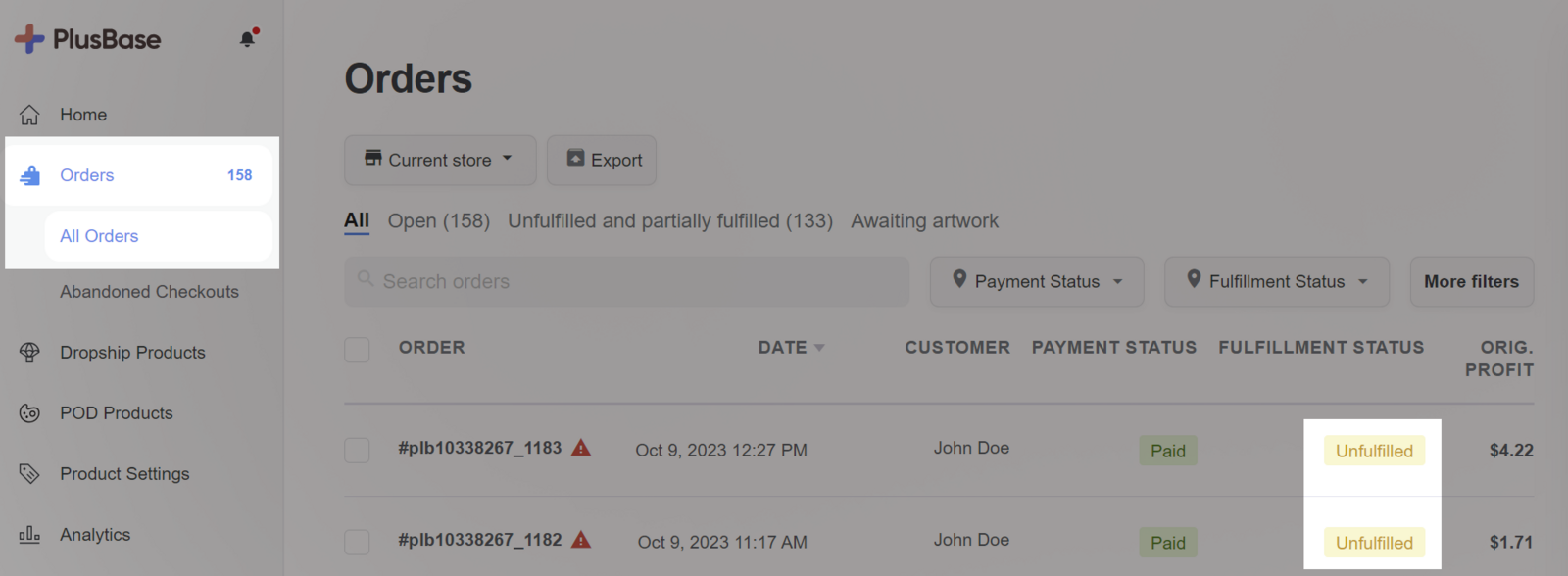Open the More filters button
This screenshot has height=576, width=1568.
[x=1471, y=281]
